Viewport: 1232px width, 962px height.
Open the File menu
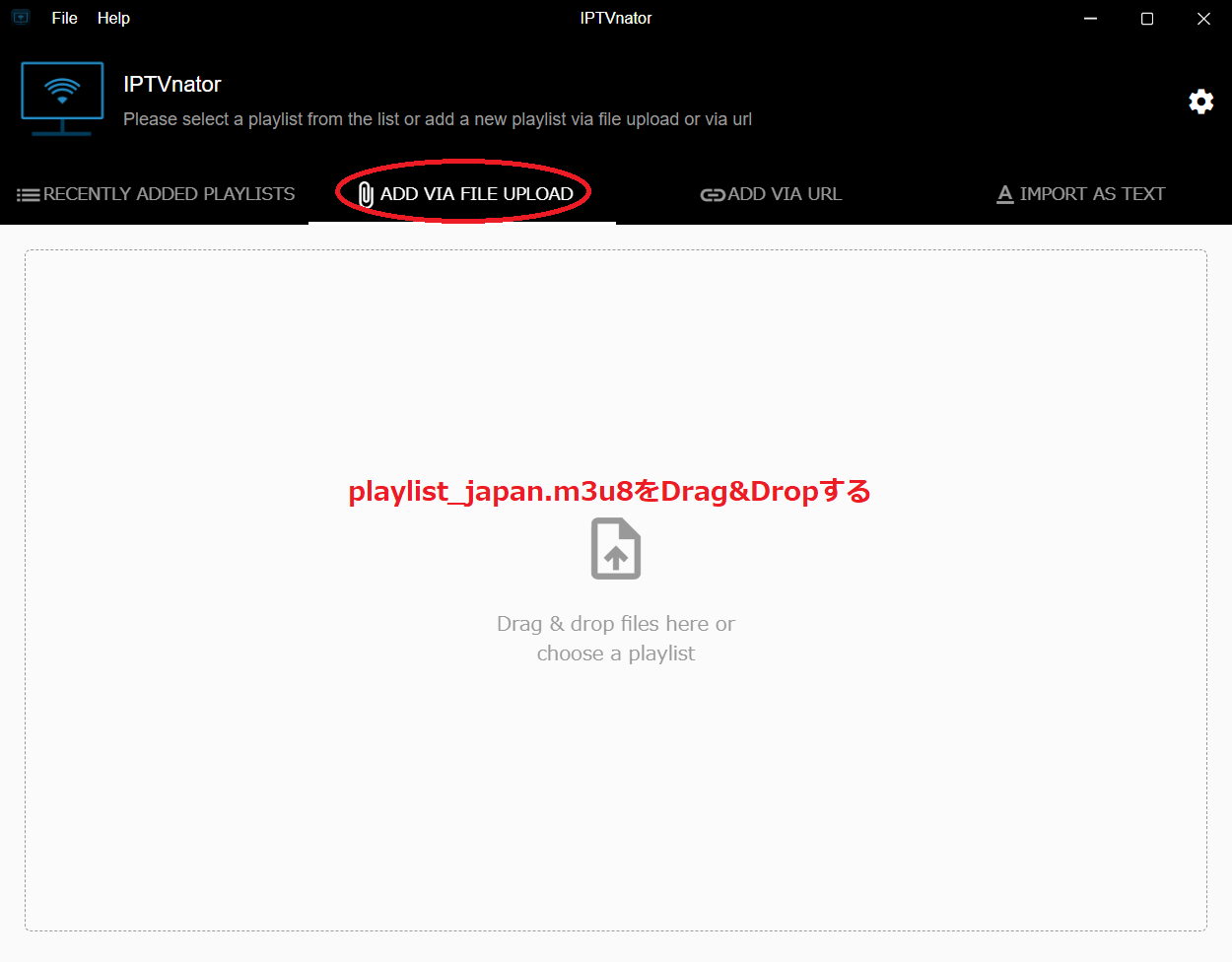pyautogui.click(x=64, y=18)
